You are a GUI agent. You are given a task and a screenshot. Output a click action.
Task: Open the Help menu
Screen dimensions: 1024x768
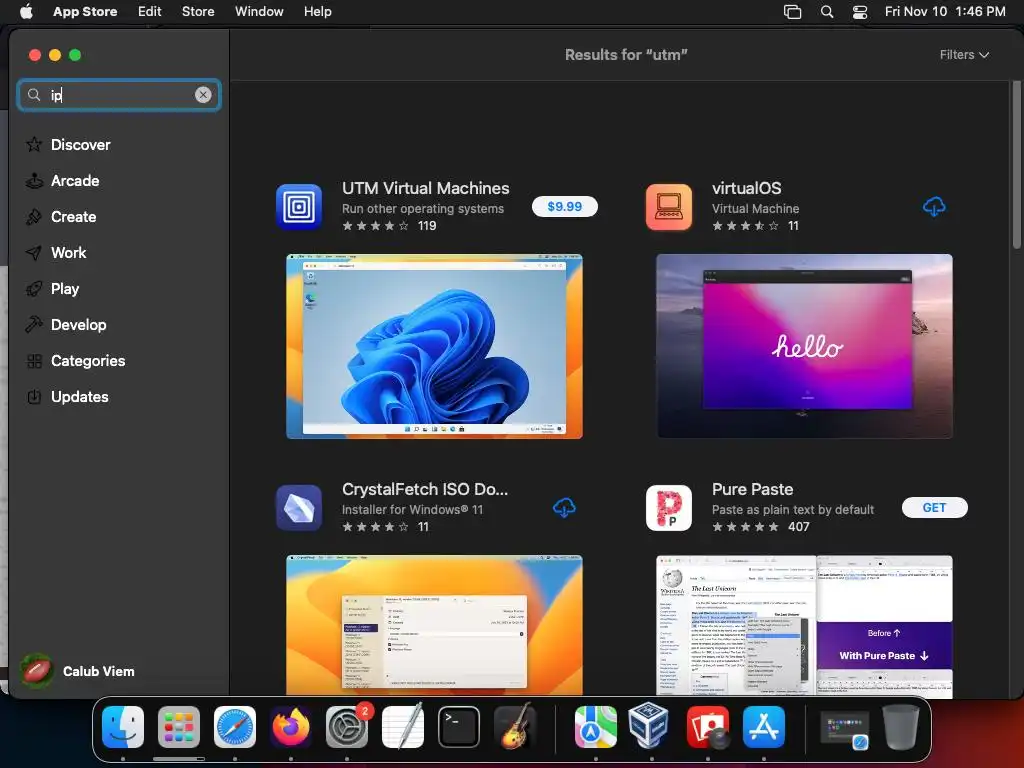pos(317,12)
